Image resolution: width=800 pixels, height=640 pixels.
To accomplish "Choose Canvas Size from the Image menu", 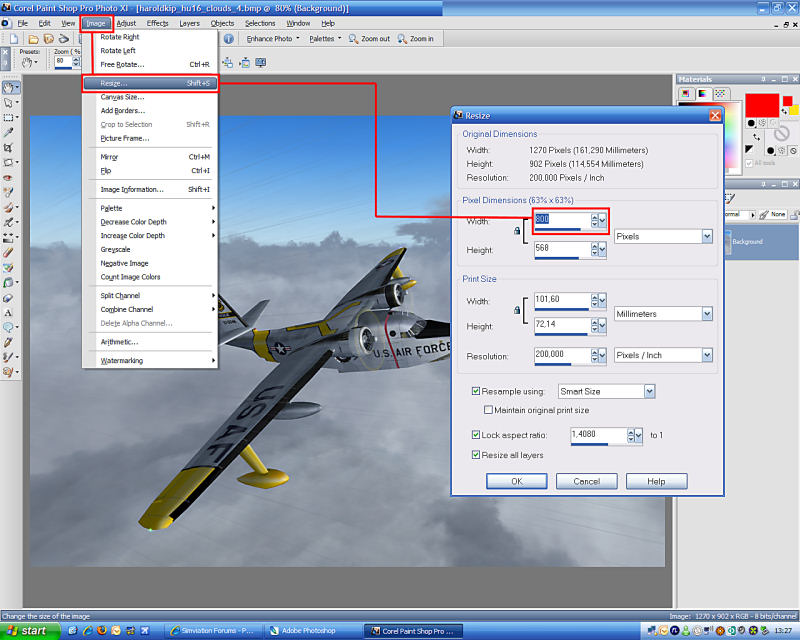I will click(122, 97).
